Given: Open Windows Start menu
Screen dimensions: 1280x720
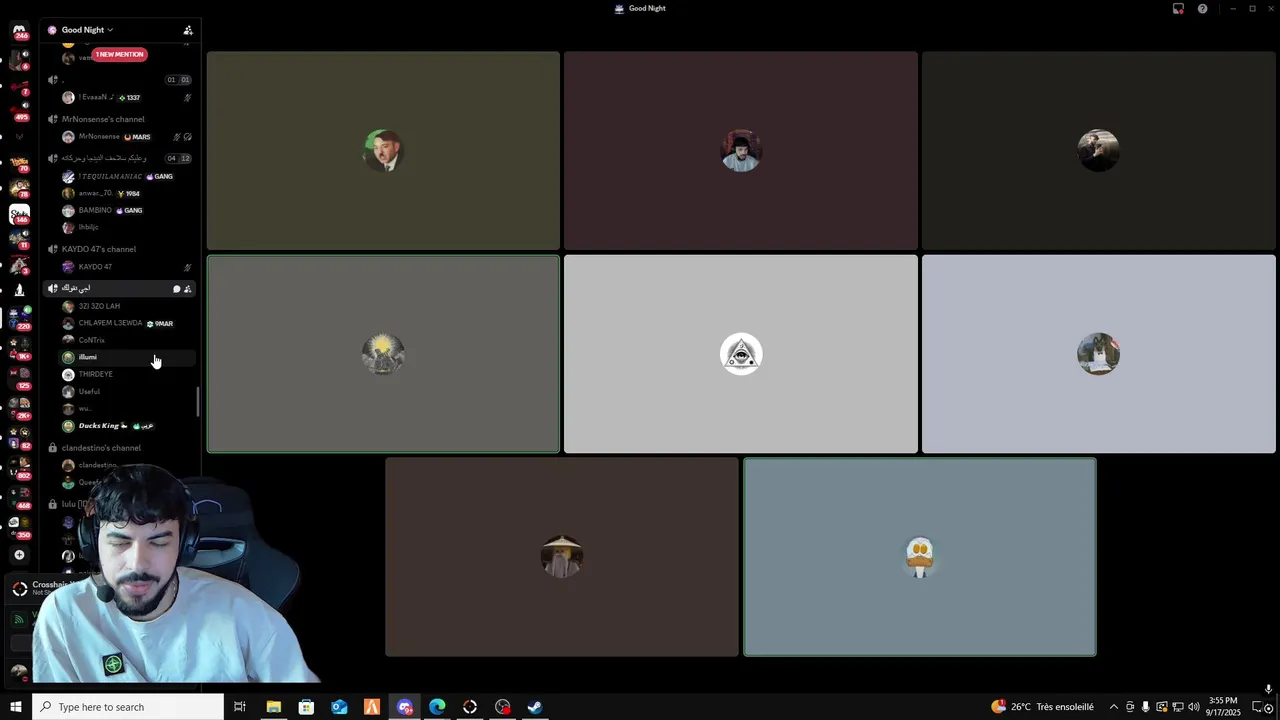Looking at the screenshot, I should [15, 707].
